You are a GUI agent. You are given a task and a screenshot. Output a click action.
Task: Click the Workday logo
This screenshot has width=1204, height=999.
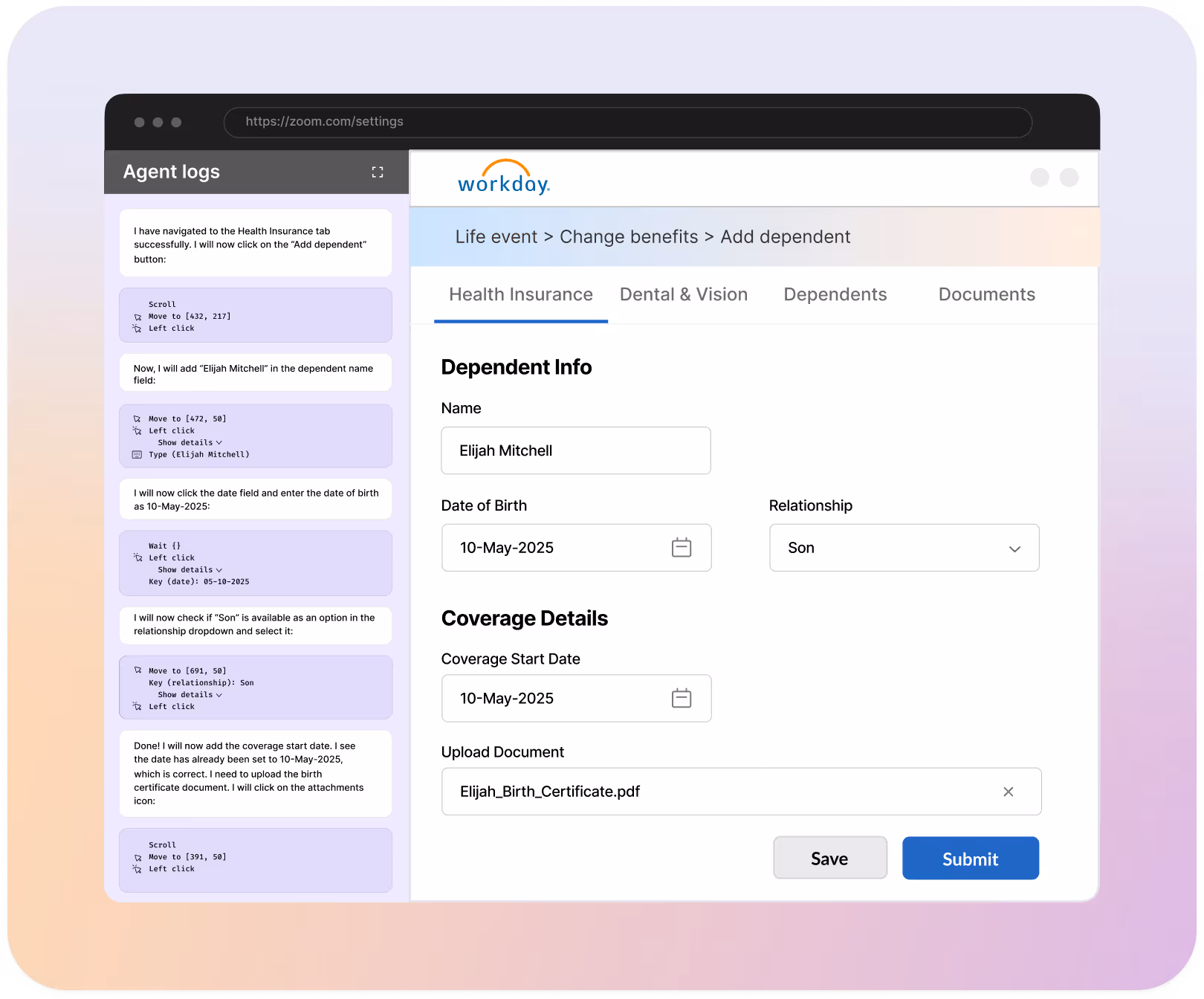point(504,178)
